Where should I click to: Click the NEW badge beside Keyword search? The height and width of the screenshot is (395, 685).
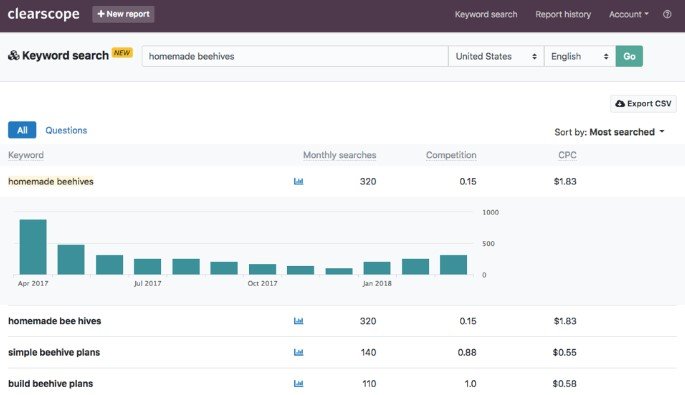[x=122, y=53]
